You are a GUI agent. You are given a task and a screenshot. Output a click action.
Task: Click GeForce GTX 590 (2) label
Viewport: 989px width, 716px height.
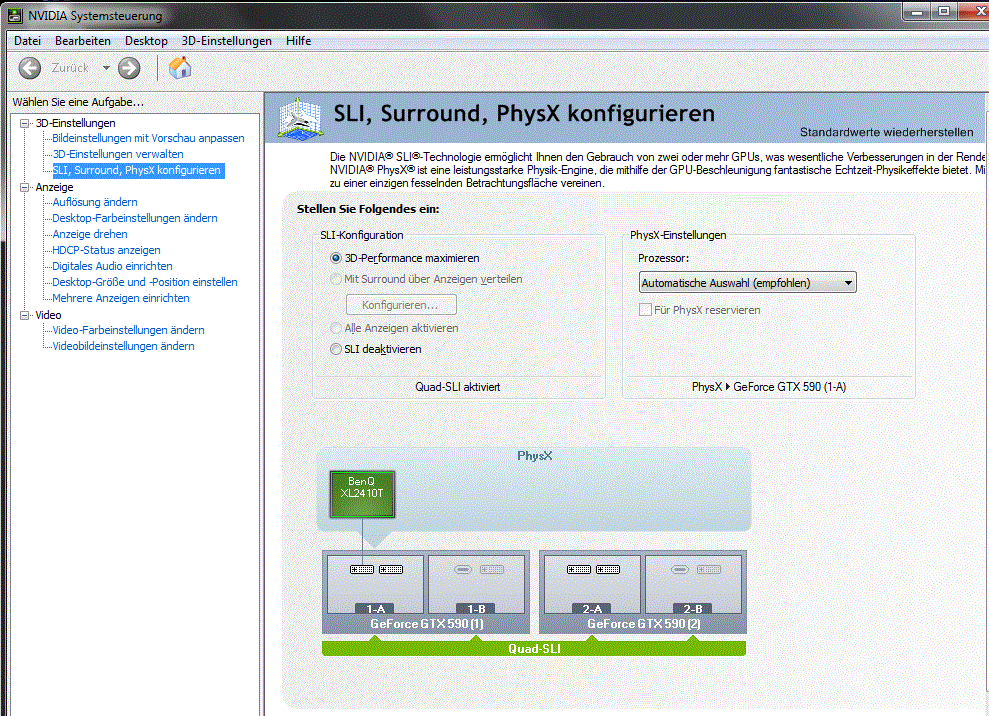coord(643,624)
